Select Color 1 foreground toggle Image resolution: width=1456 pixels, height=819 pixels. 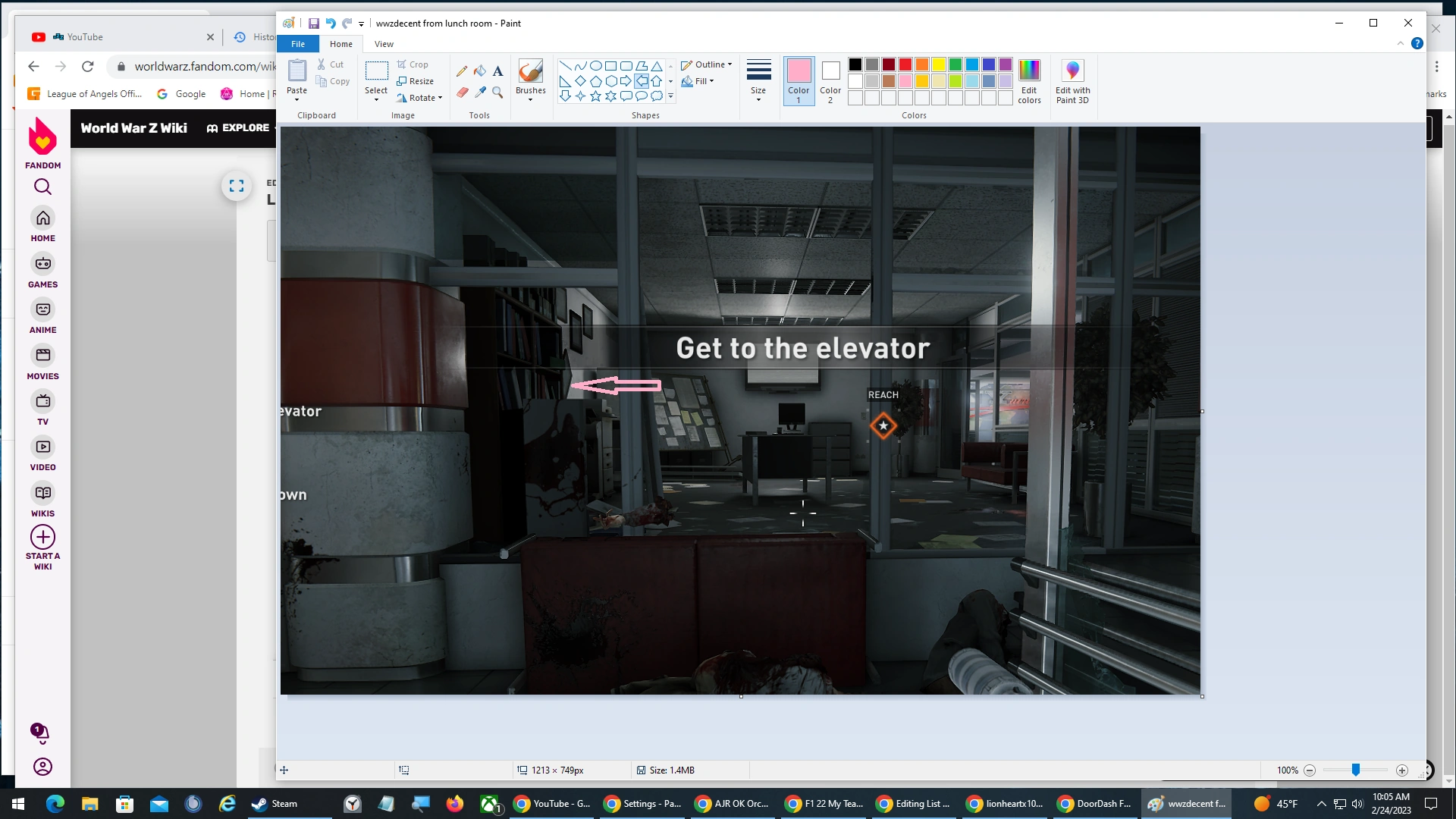pos(799,81)
